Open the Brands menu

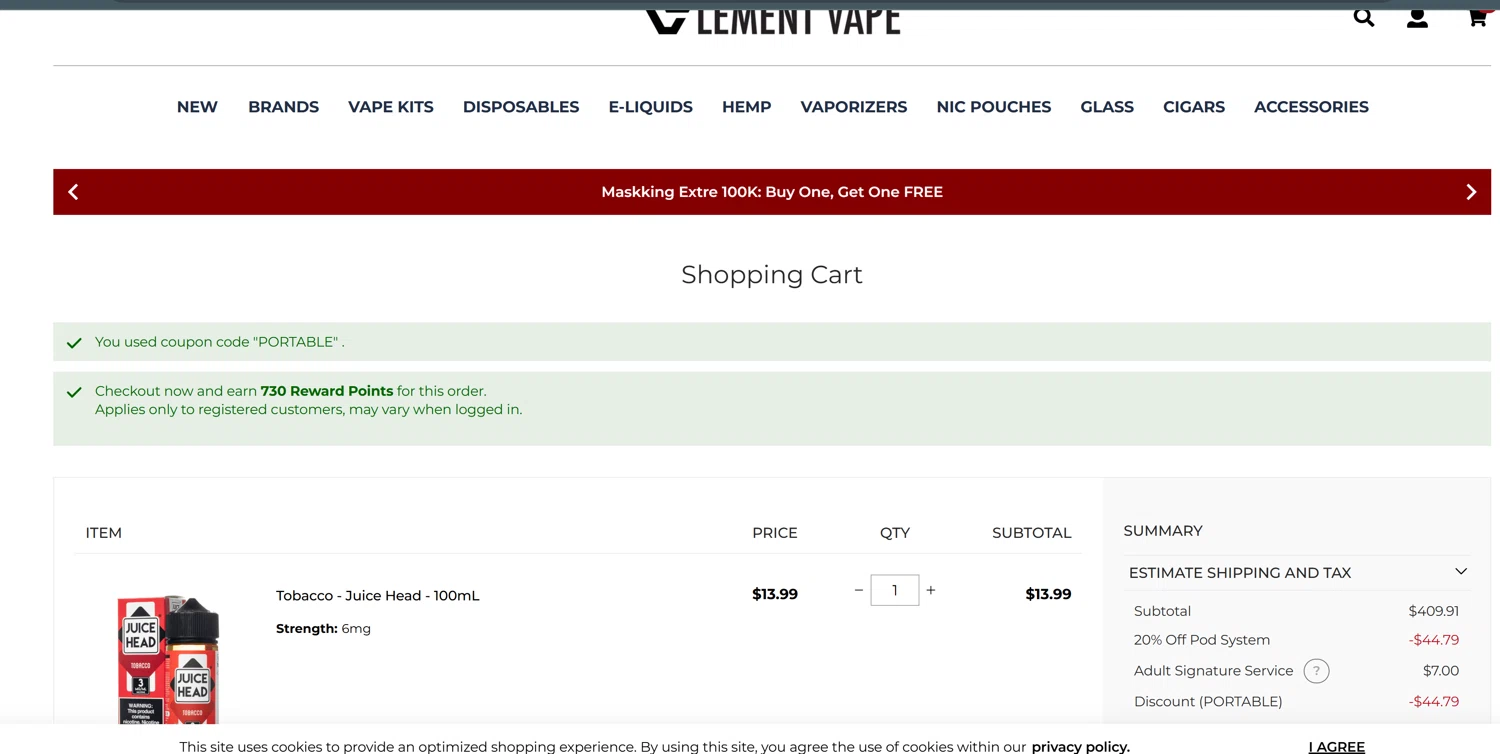[283, 107]
